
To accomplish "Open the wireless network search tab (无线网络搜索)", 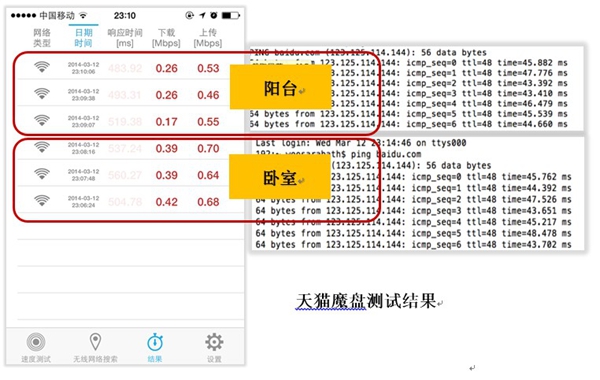I will (95, 347).
